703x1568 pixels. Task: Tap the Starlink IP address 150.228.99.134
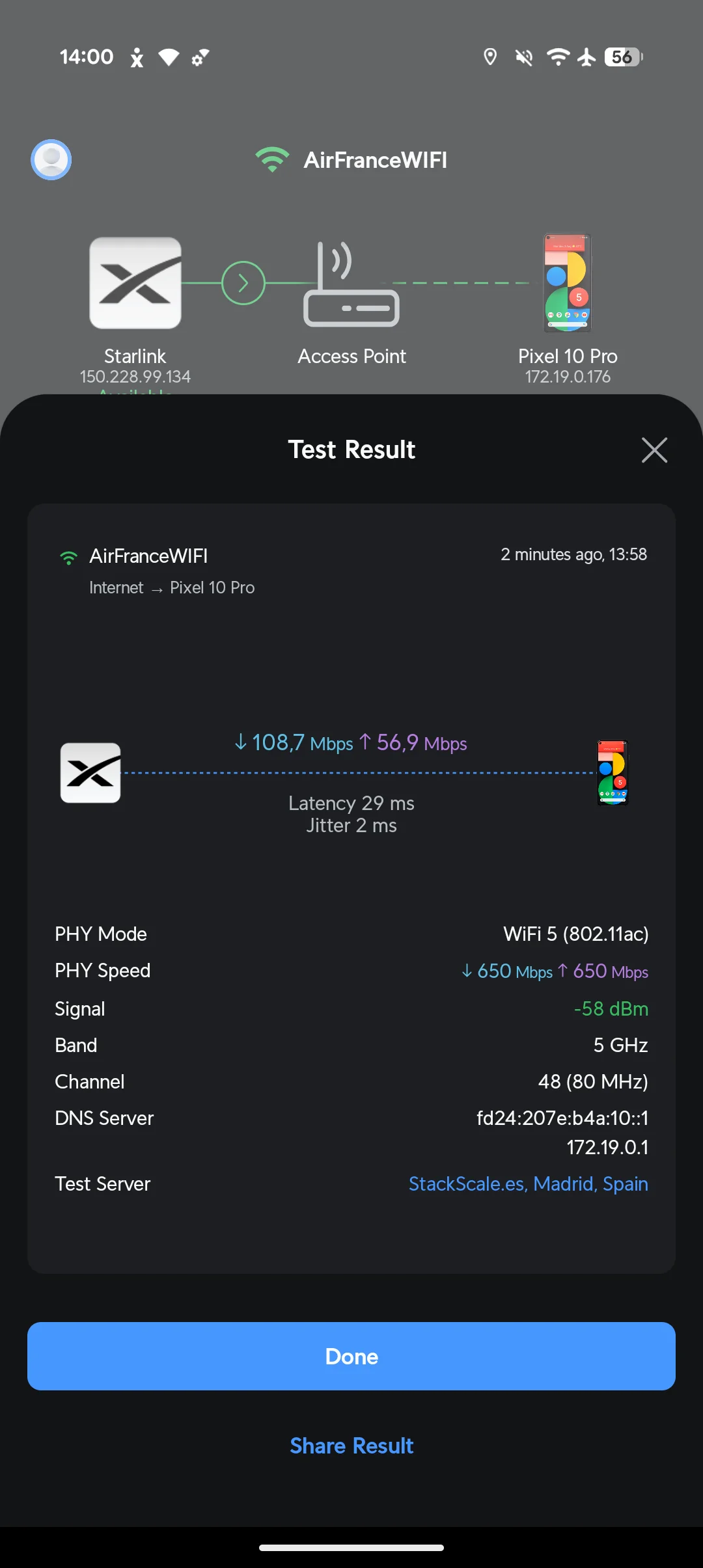point(135,377)
